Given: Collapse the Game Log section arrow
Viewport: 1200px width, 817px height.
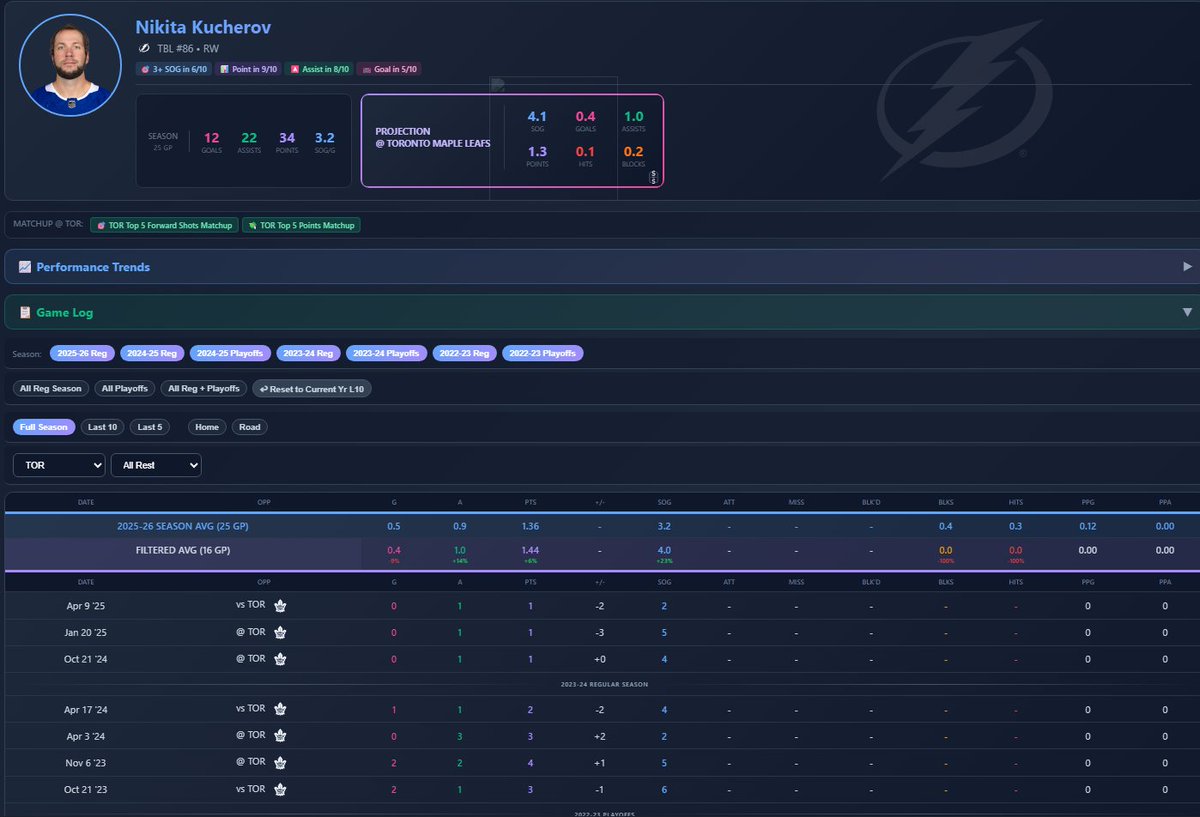Looking at the screenshot, I should coord(1187,312).
